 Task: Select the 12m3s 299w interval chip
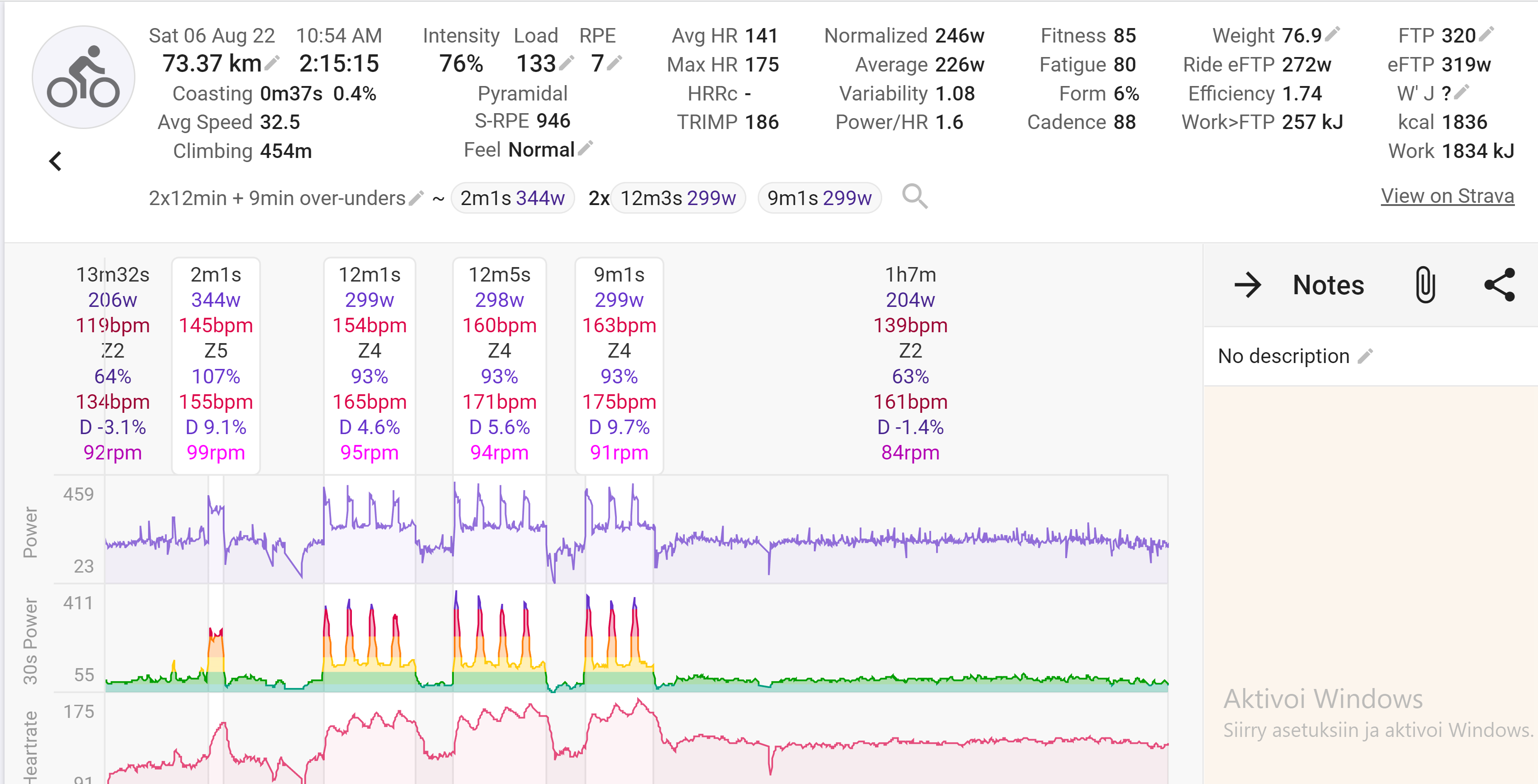(678, 197)
